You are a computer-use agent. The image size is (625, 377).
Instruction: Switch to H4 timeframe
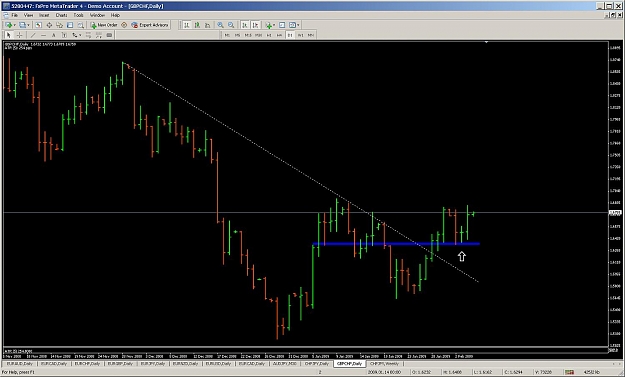click(x=279, y=35)
